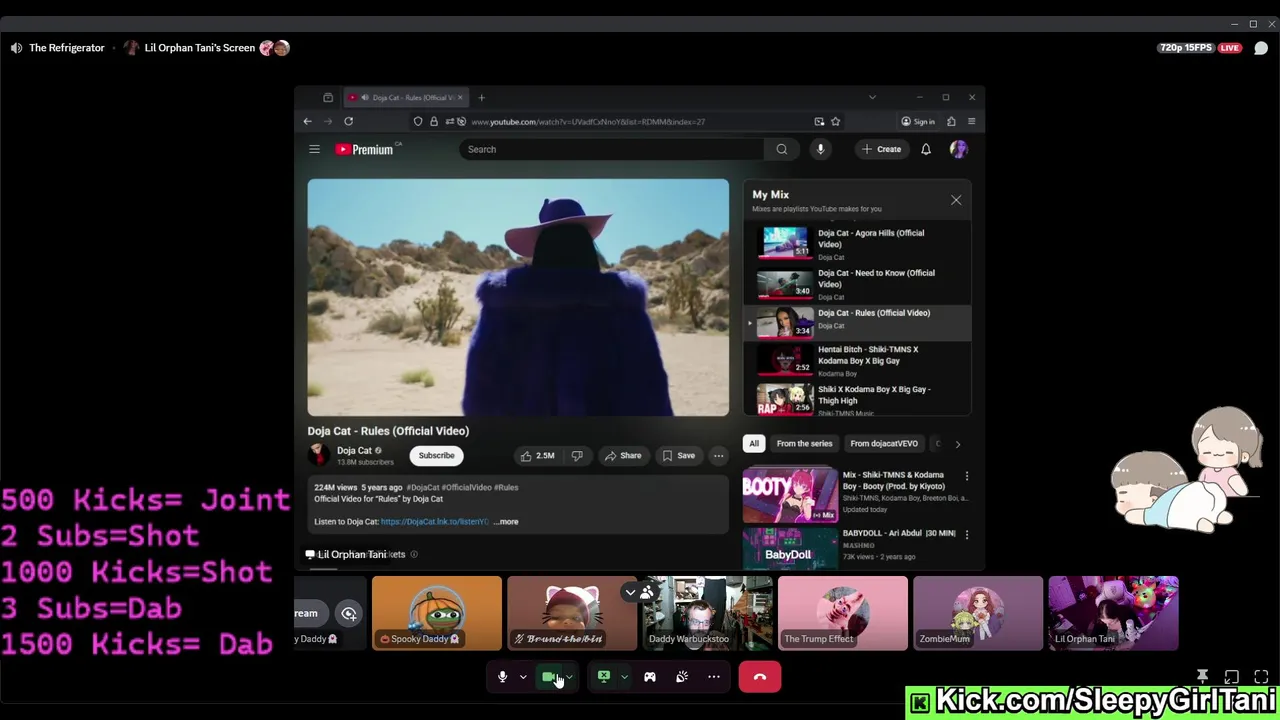1280x720 pixels.
Task: Pop out the stream window
Action: point(1232,677)
